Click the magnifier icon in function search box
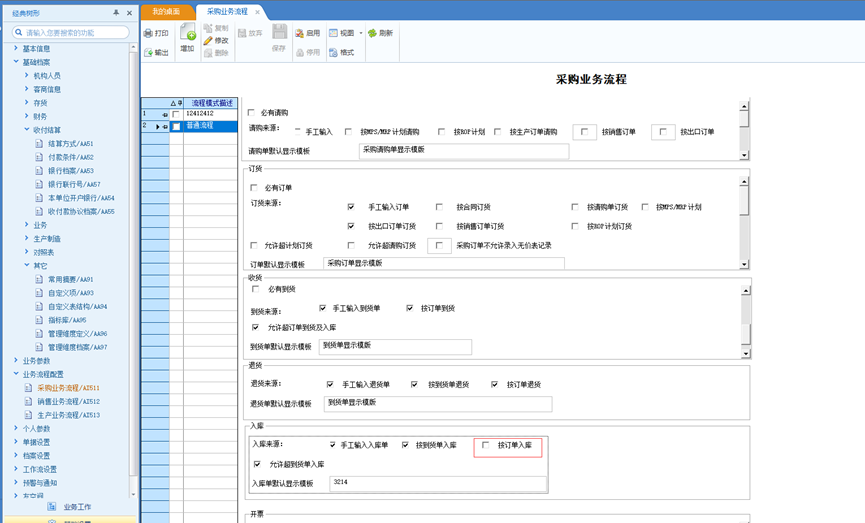865x523 pixels. (x=19, y=33)
